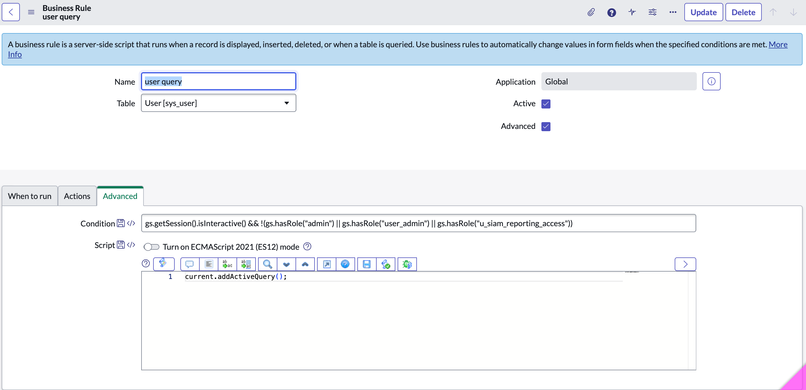
Task: Click comment bubble icon in script toolbar
Action: (x=190, y=264)
